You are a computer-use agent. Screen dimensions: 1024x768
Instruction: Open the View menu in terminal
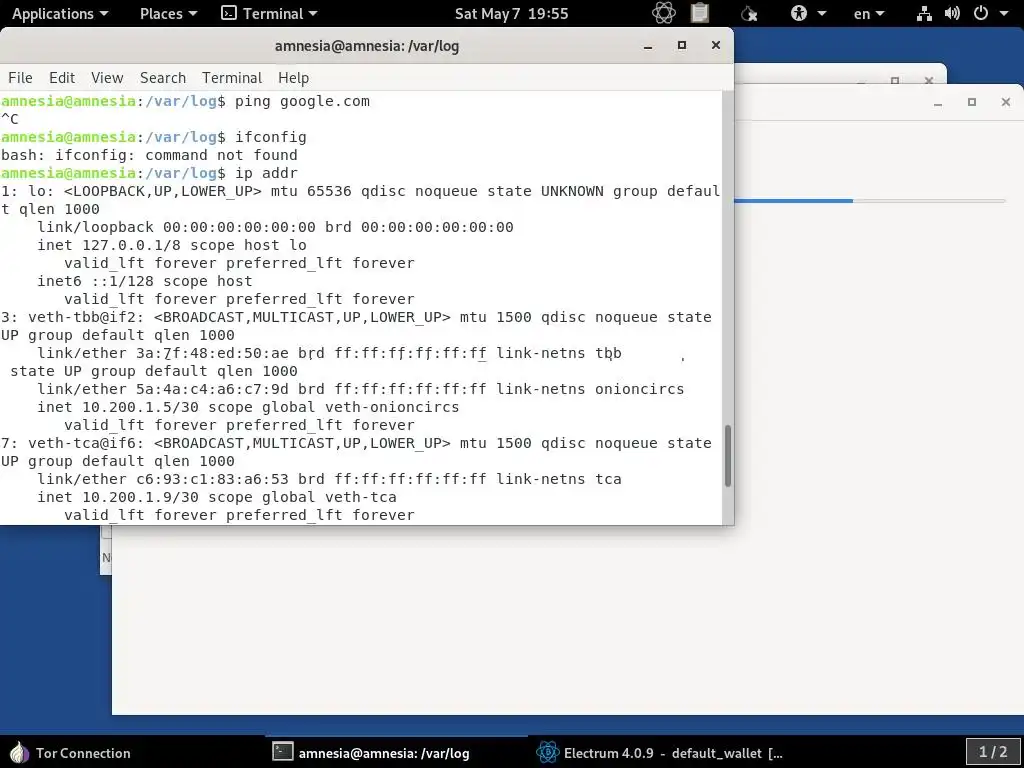pyautogui.click(x=107, y=78)
